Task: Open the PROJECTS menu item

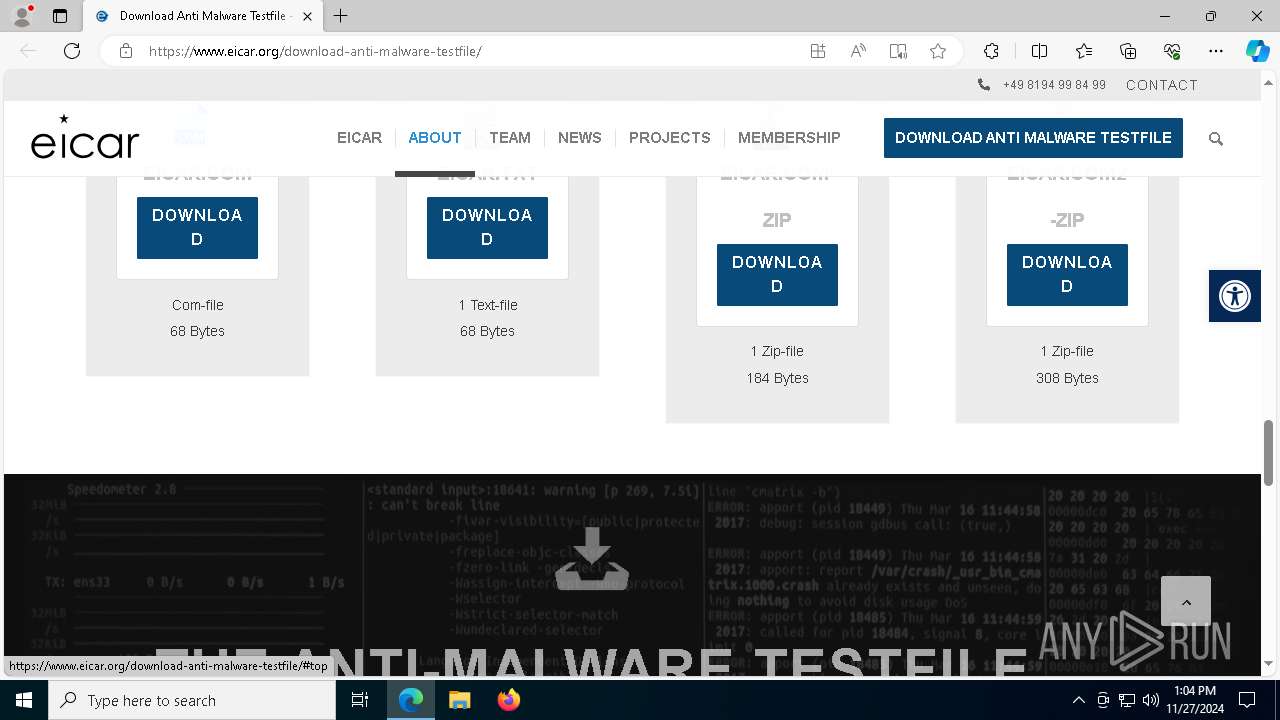Action: pyautogui.click(x=670, y=138)
